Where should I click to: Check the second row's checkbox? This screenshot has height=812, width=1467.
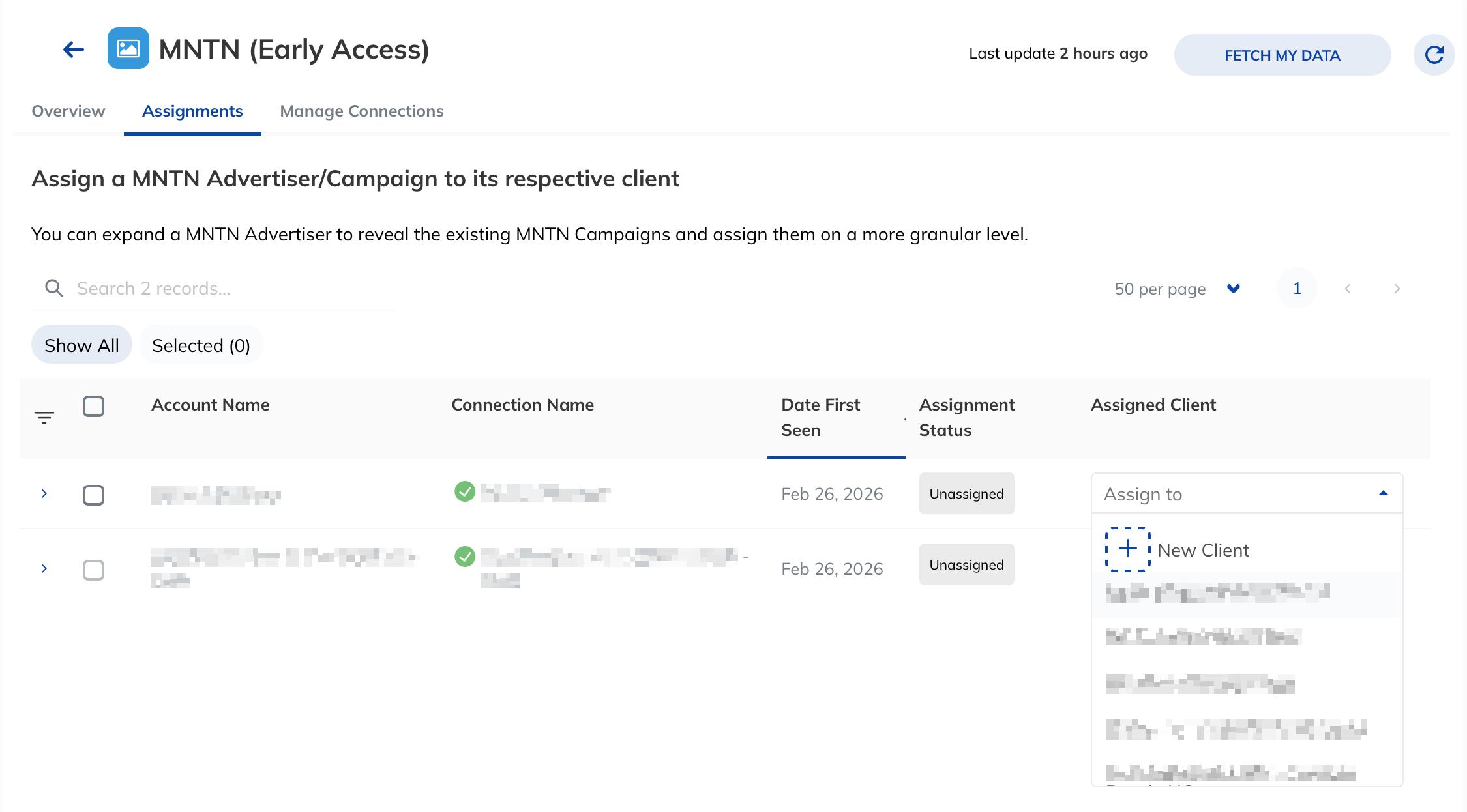93,570
